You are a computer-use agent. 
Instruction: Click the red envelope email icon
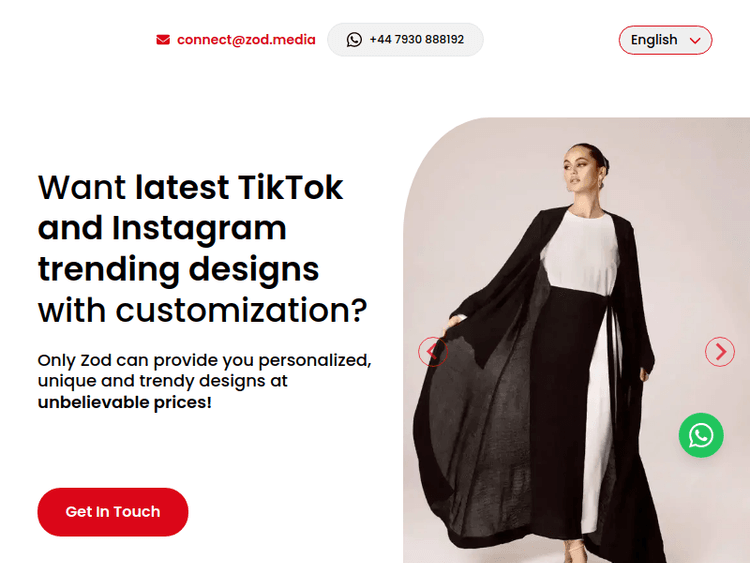pos(163,40)
